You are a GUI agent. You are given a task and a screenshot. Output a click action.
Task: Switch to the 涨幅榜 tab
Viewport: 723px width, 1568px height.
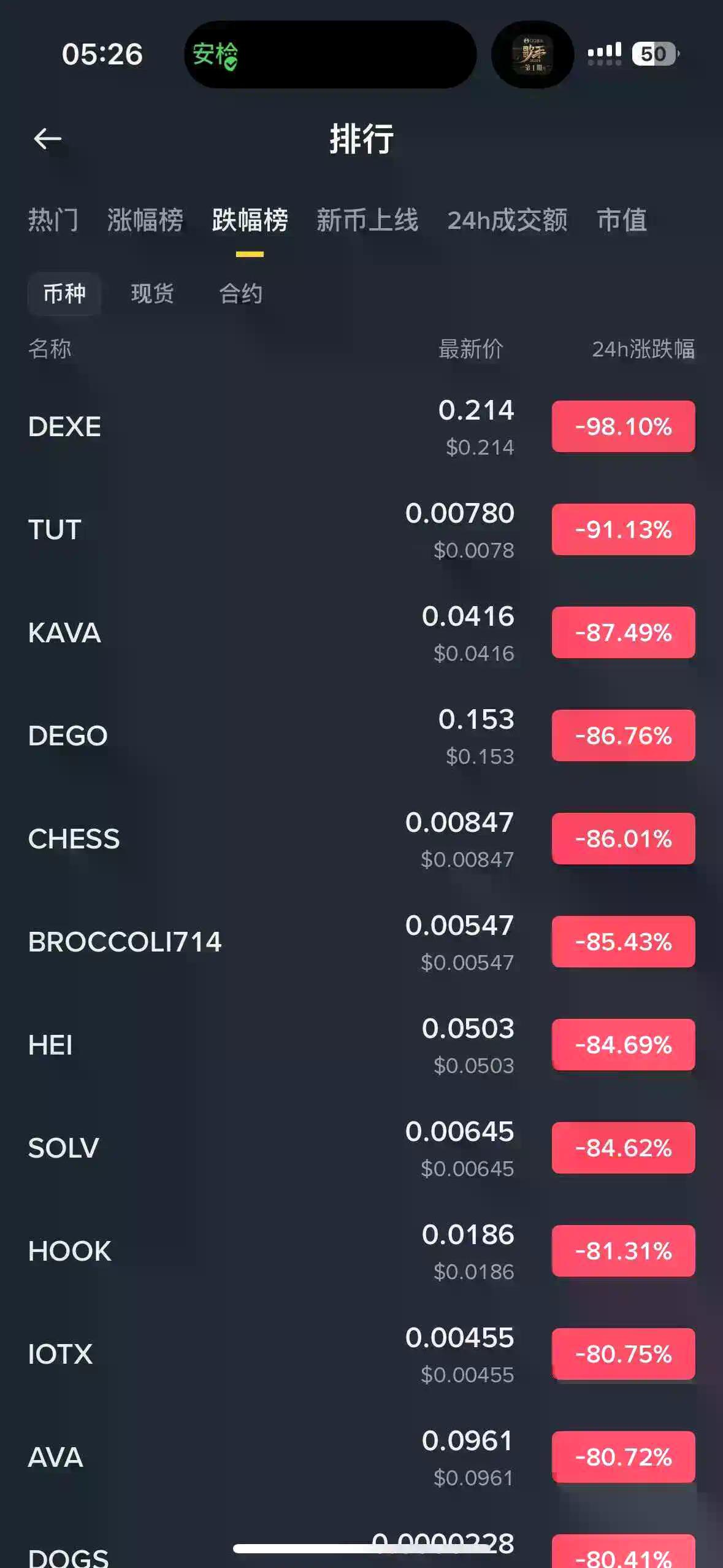pyautogui.click(x=145, y=220)
